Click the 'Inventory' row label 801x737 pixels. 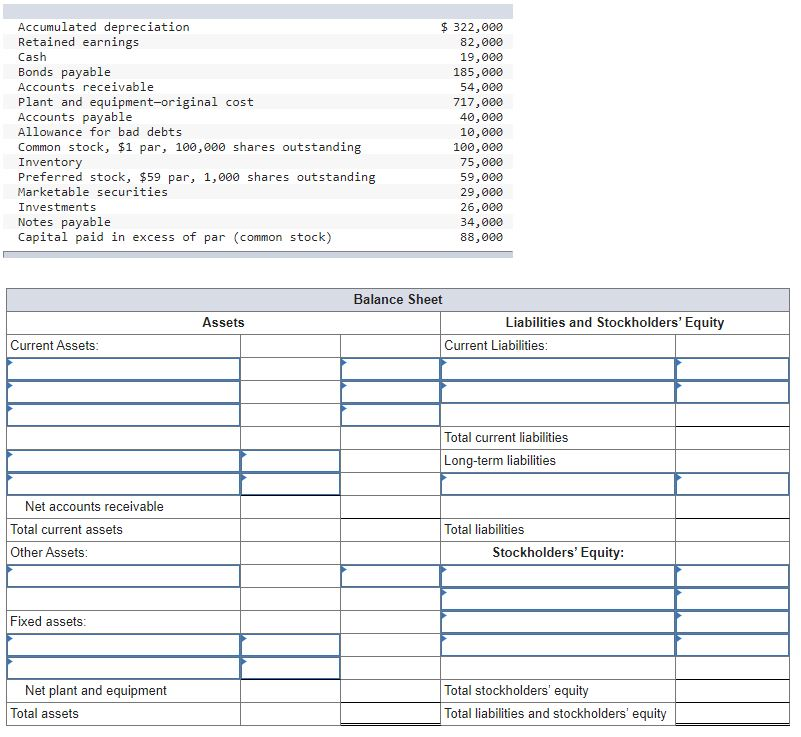click(x=50, y=162)
